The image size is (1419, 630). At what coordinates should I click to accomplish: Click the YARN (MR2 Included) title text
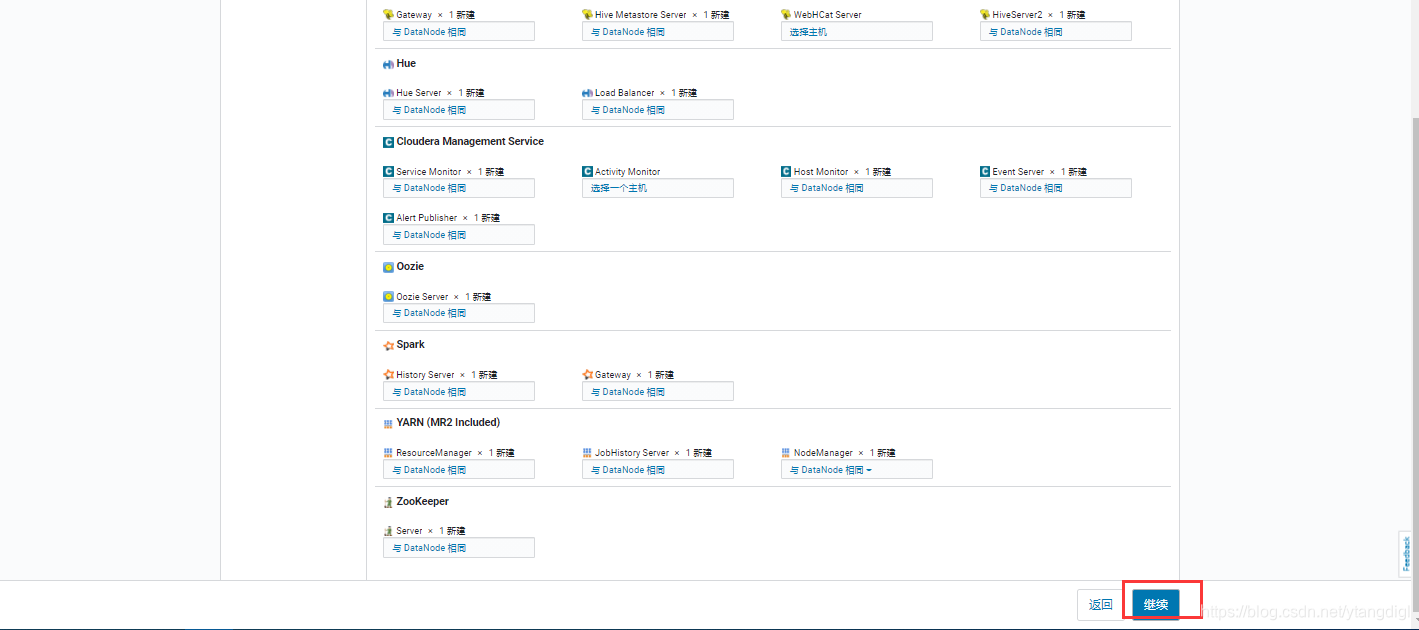(448, 423)
